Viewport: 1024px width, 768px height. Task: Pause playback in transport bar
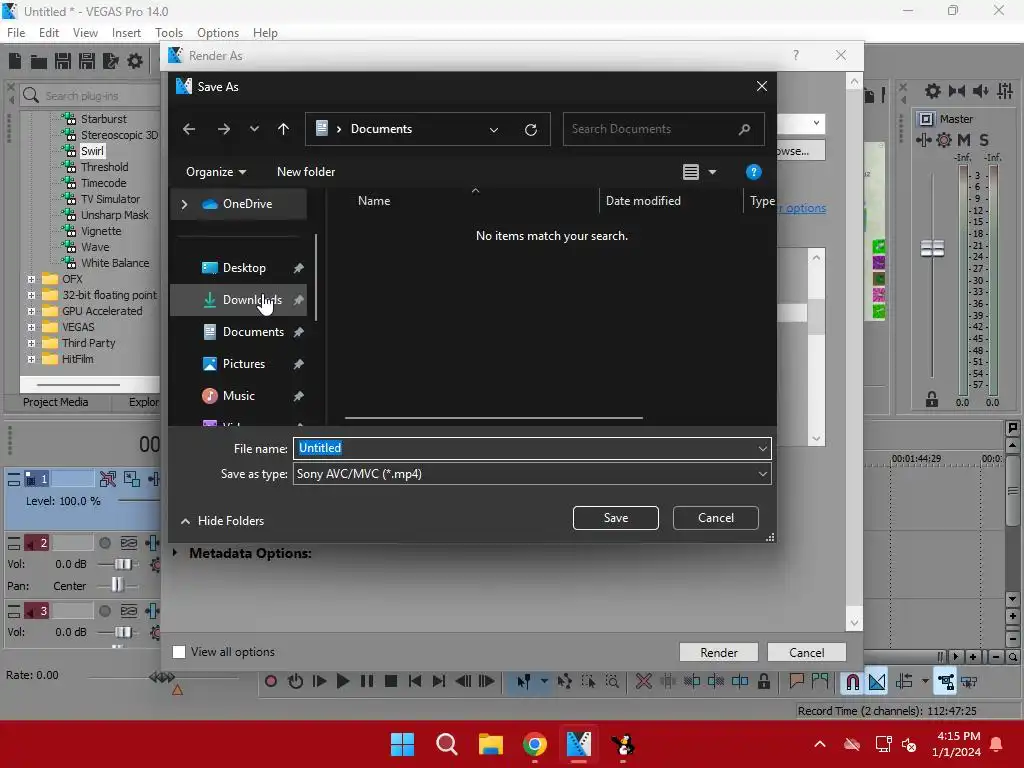(367, 682)
